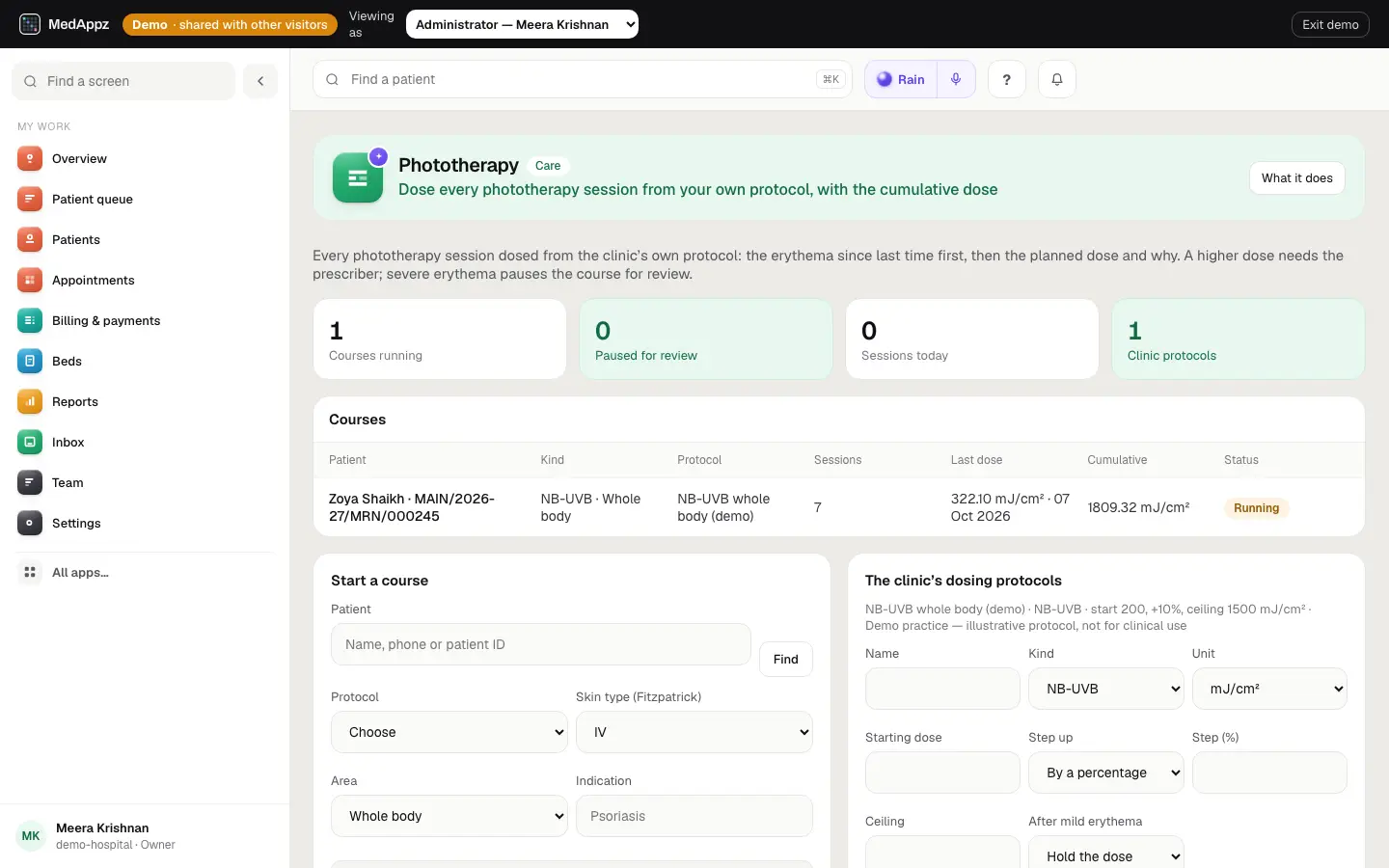Open Beds in sidebar
Screen dimensions: 1389x868
point(145,361)
